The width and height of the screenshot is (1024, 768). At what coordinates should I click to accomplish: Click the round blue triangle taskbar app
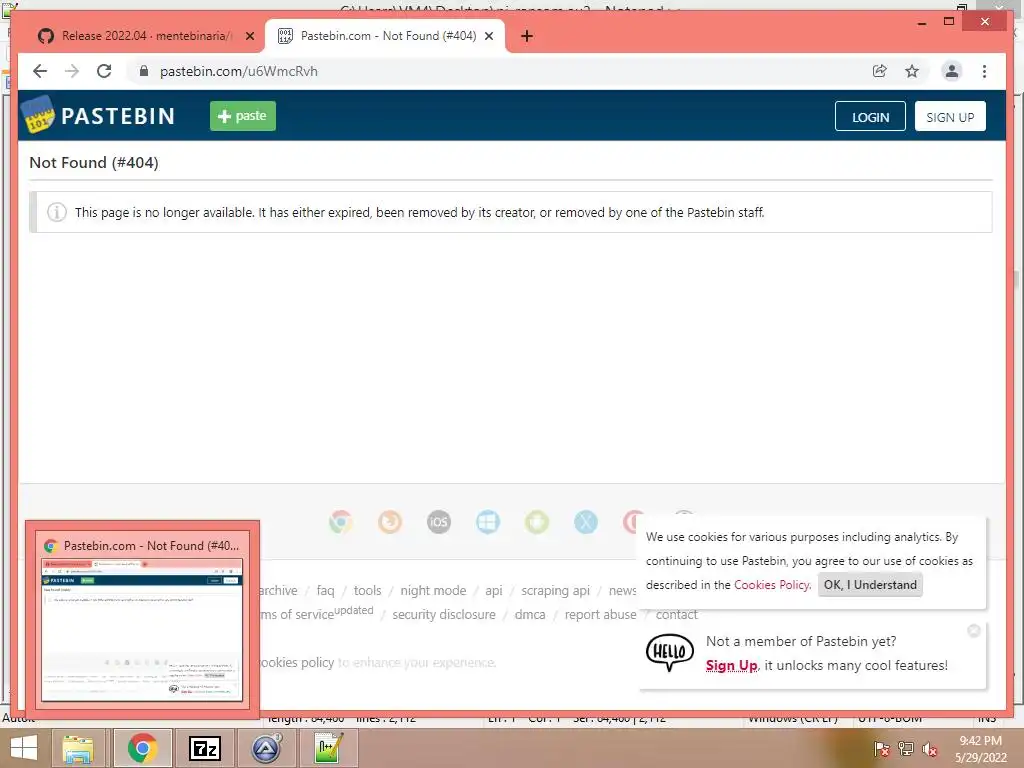pyautogui.click(x=266, y=748)
